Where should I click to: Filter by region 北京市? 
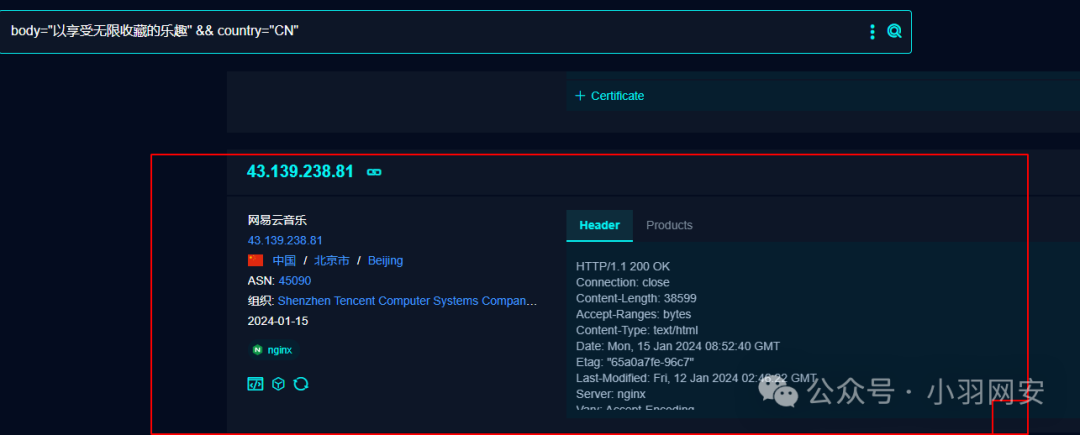point(332,260)
